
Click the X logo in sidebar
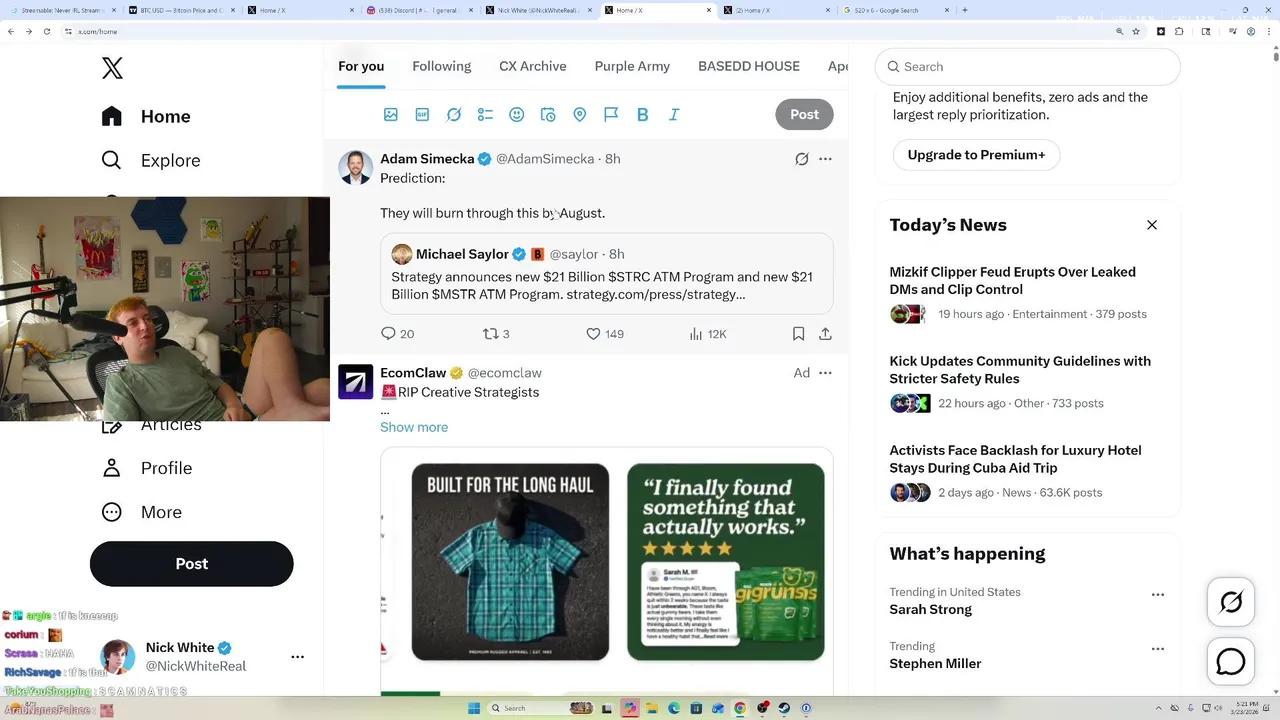[x=112, y=68]
